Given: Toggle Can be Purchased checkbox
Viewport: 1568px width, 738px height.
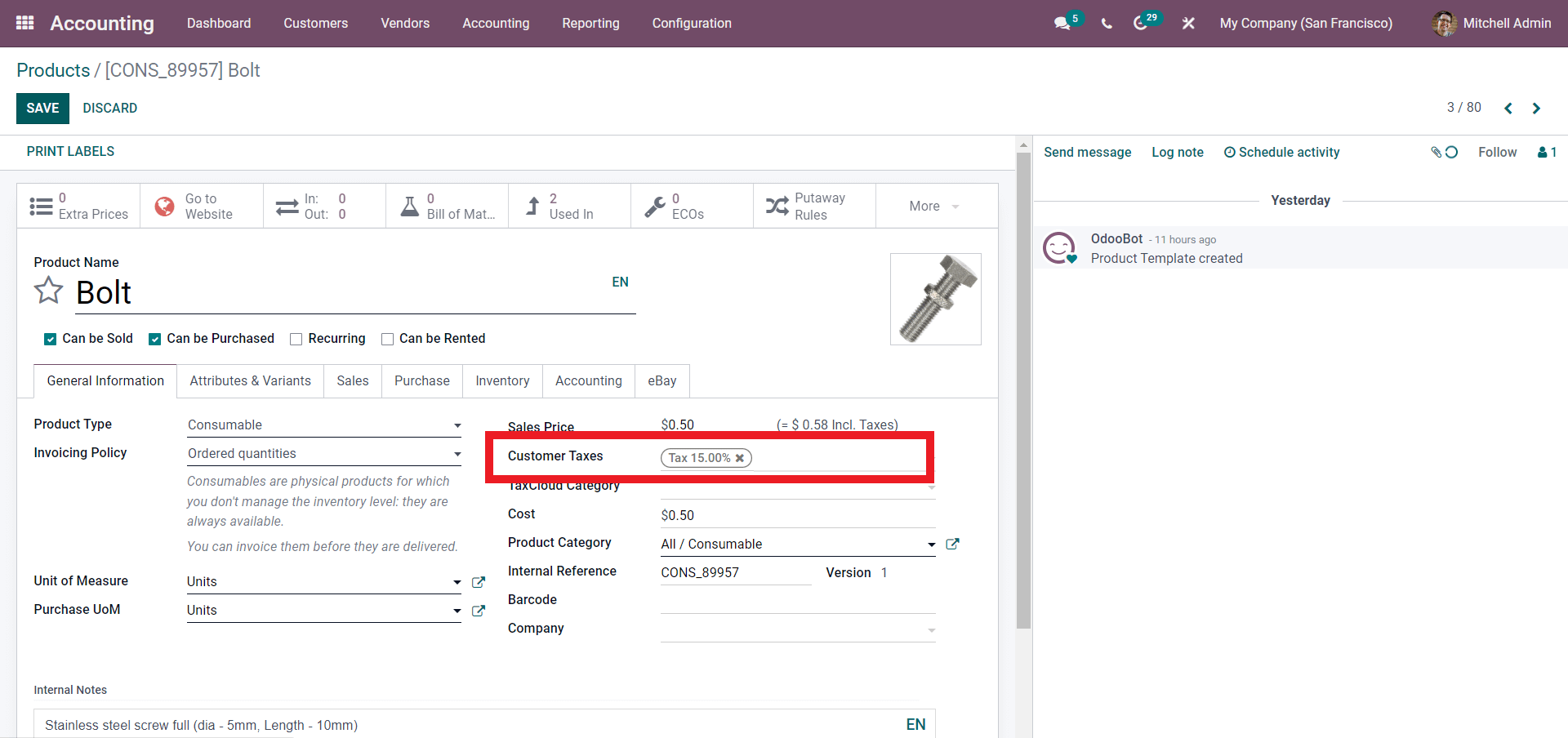Looking at the screenshot, I should click(x=154, y=339).
